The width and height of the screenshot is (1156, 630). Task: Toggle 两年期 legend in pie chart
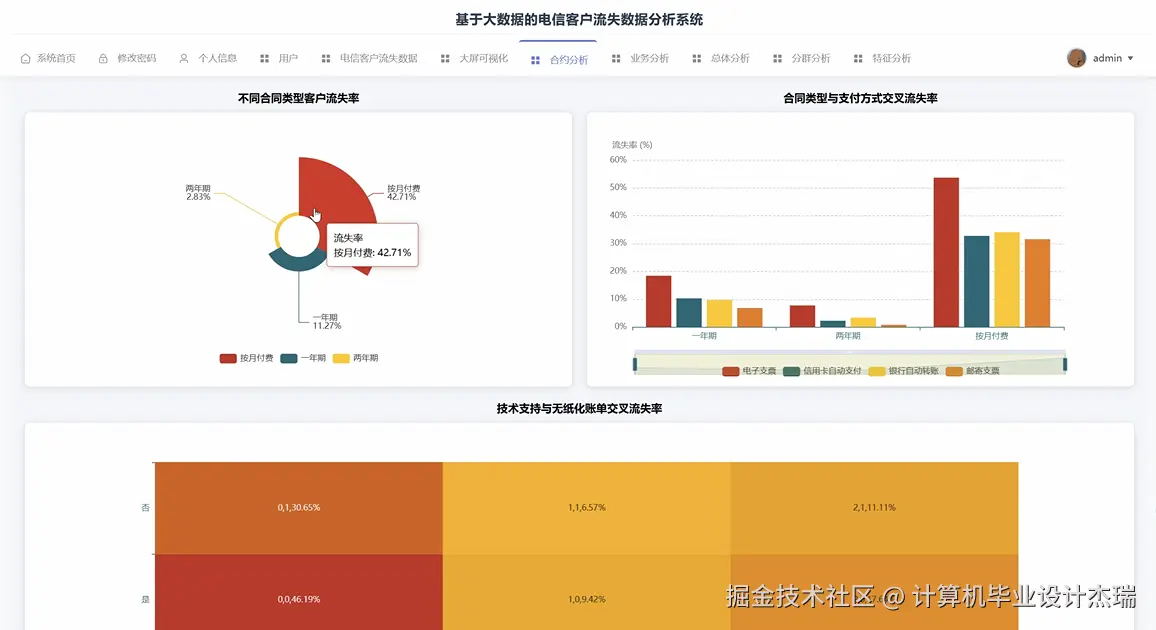point(355,358)
